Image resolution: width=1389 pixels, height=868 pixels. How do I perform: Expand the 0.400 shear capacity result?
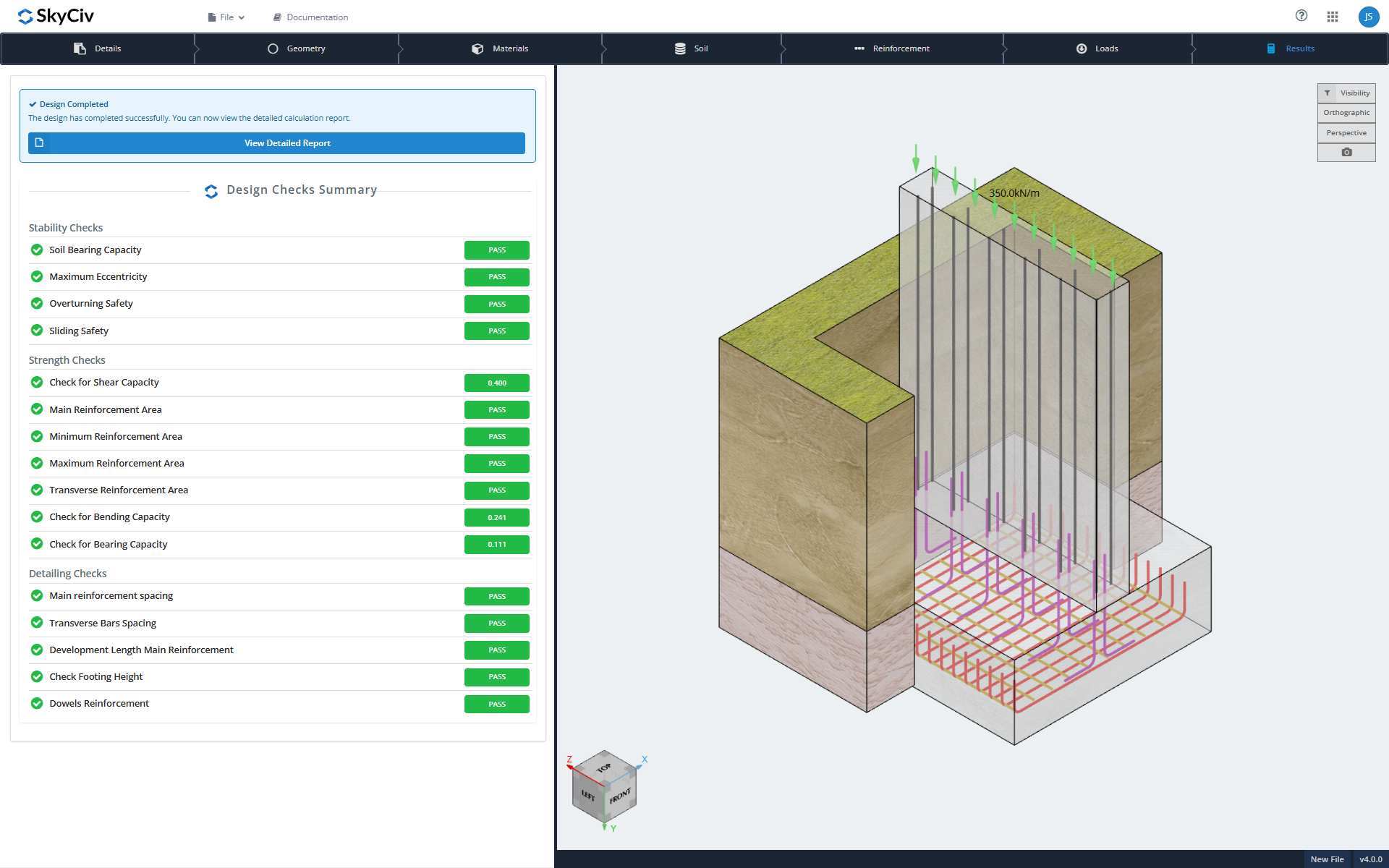[497, 383]
